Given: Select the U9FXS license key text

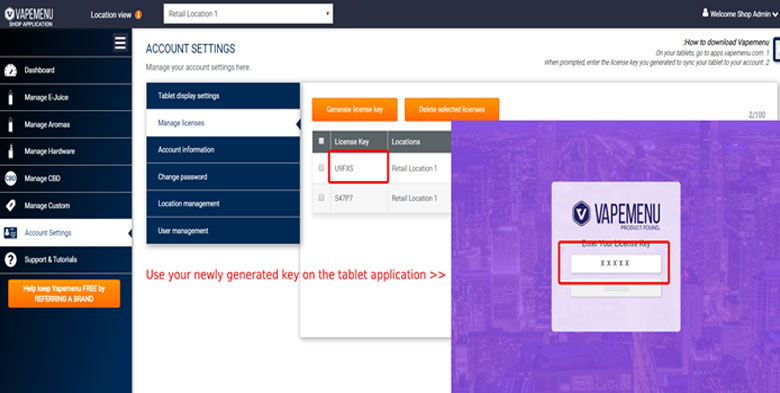Looking at the screenshot, I should tap(344, 169).
